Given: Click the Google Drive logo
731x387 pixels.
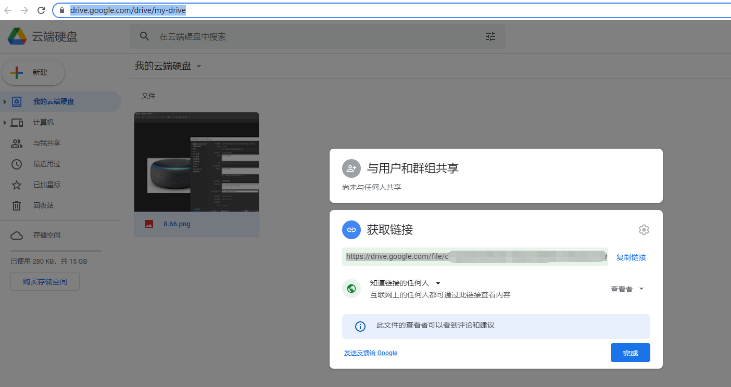Looking at the screenshot, I should 17,36.
